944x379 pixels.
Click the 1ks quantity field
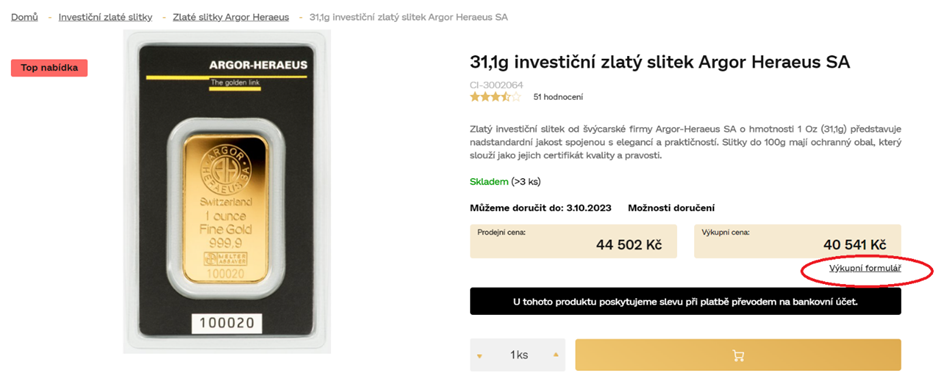tap(518, 355)
